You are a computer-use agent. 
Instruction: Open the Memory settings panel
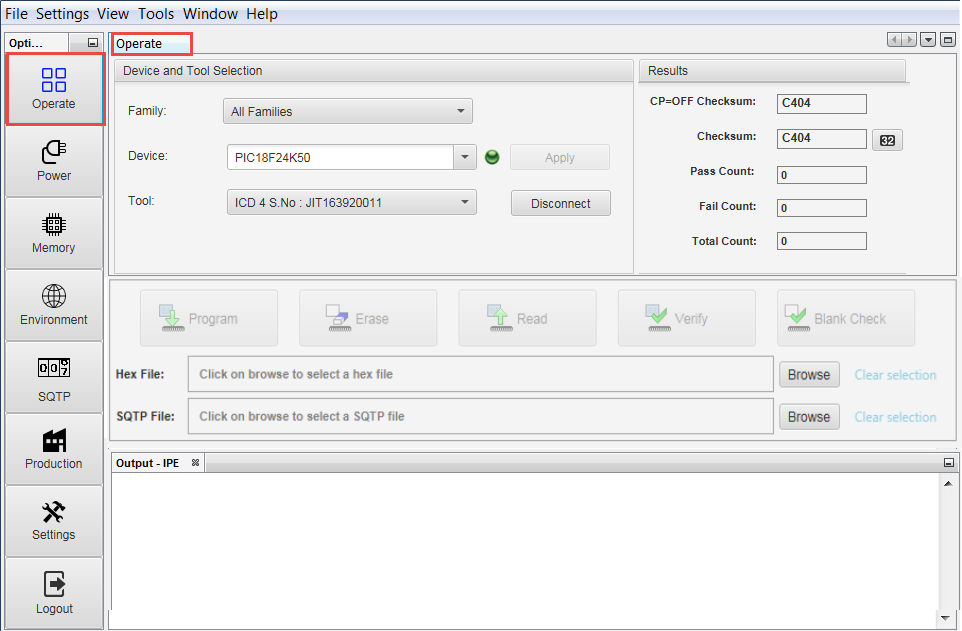click(54, 233)
